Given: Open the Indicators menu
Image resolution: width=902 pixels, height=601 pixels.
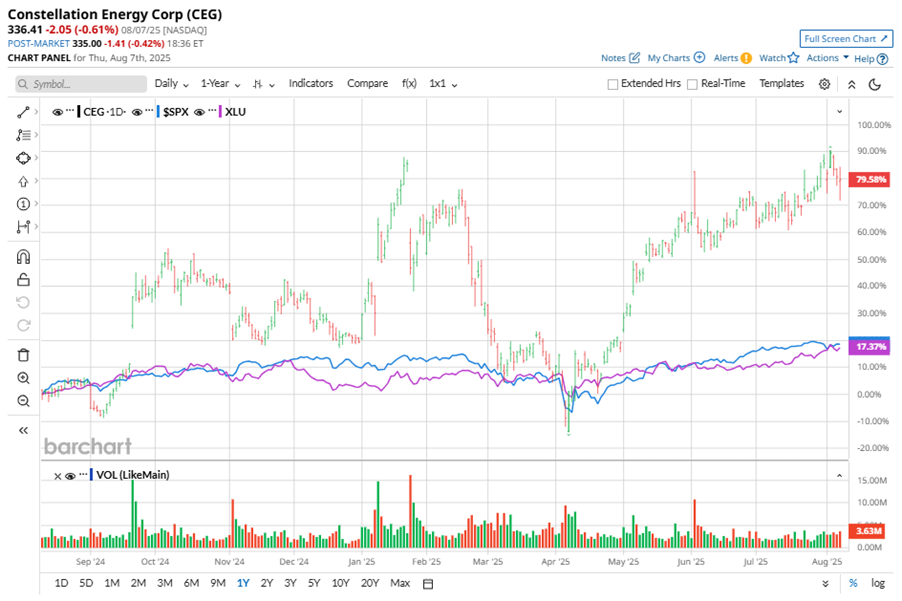Looking at the screenshot, I should 311,83.
